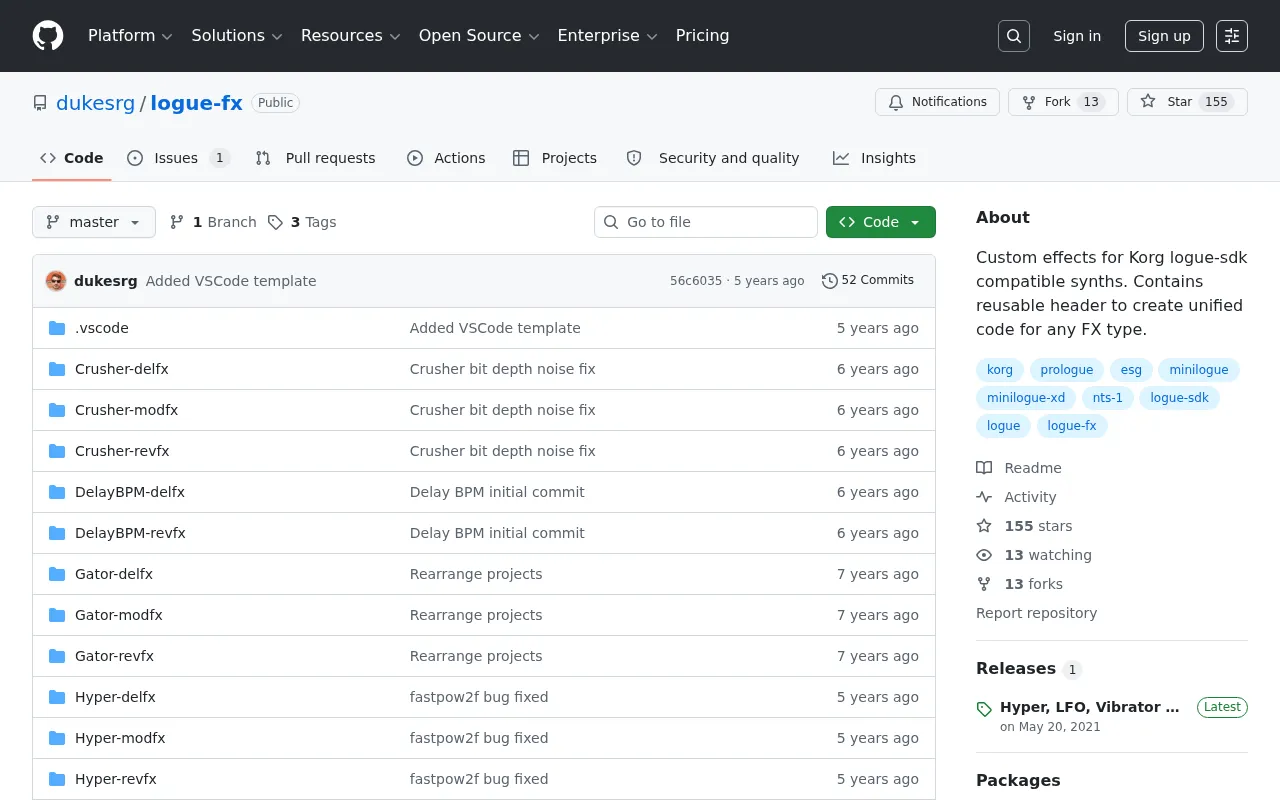Viewport: 1280px width, 800px height.
Task: View the 3 Tags link
Action: [302, 222]
